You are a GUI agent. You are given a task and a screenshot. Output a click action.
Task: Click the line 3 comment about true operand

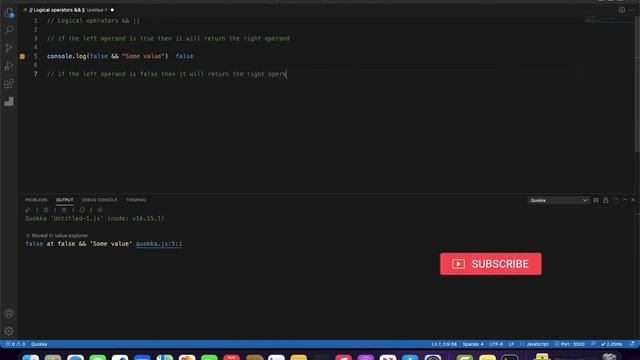(x=168, y=38)
